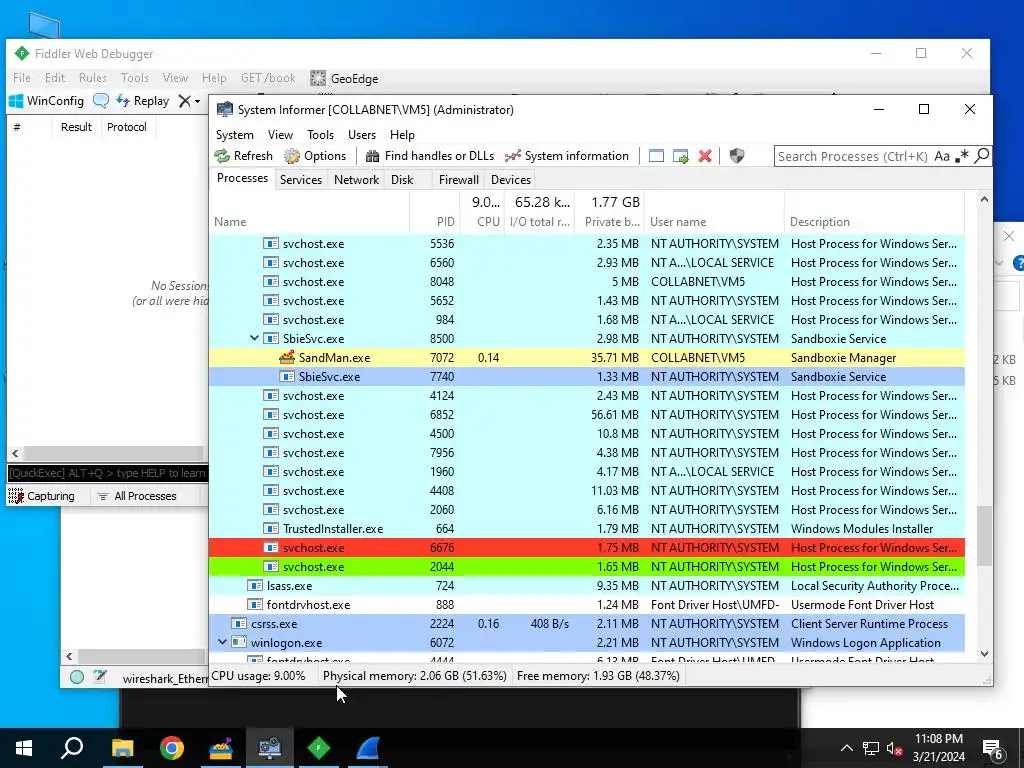Screen dimensions: 1024x768
Task: Switch to the Firewall tab
Action: (458, 180)
